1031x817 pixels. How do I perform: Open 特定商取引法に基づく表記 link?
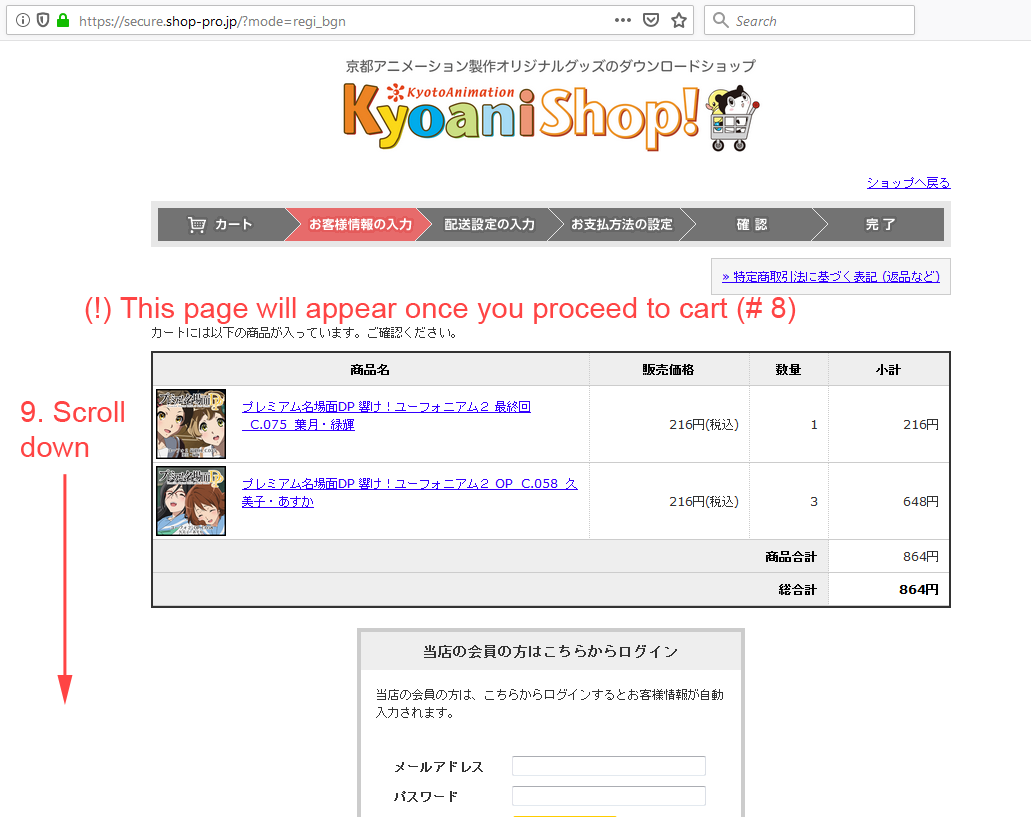click(830, 277)
